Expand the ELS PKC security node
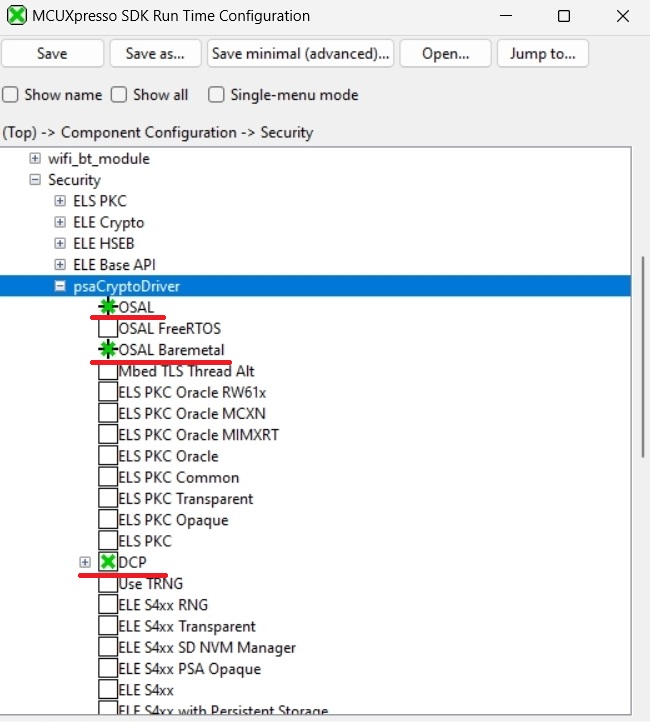The image size is (650, 727). click(60, 201)
